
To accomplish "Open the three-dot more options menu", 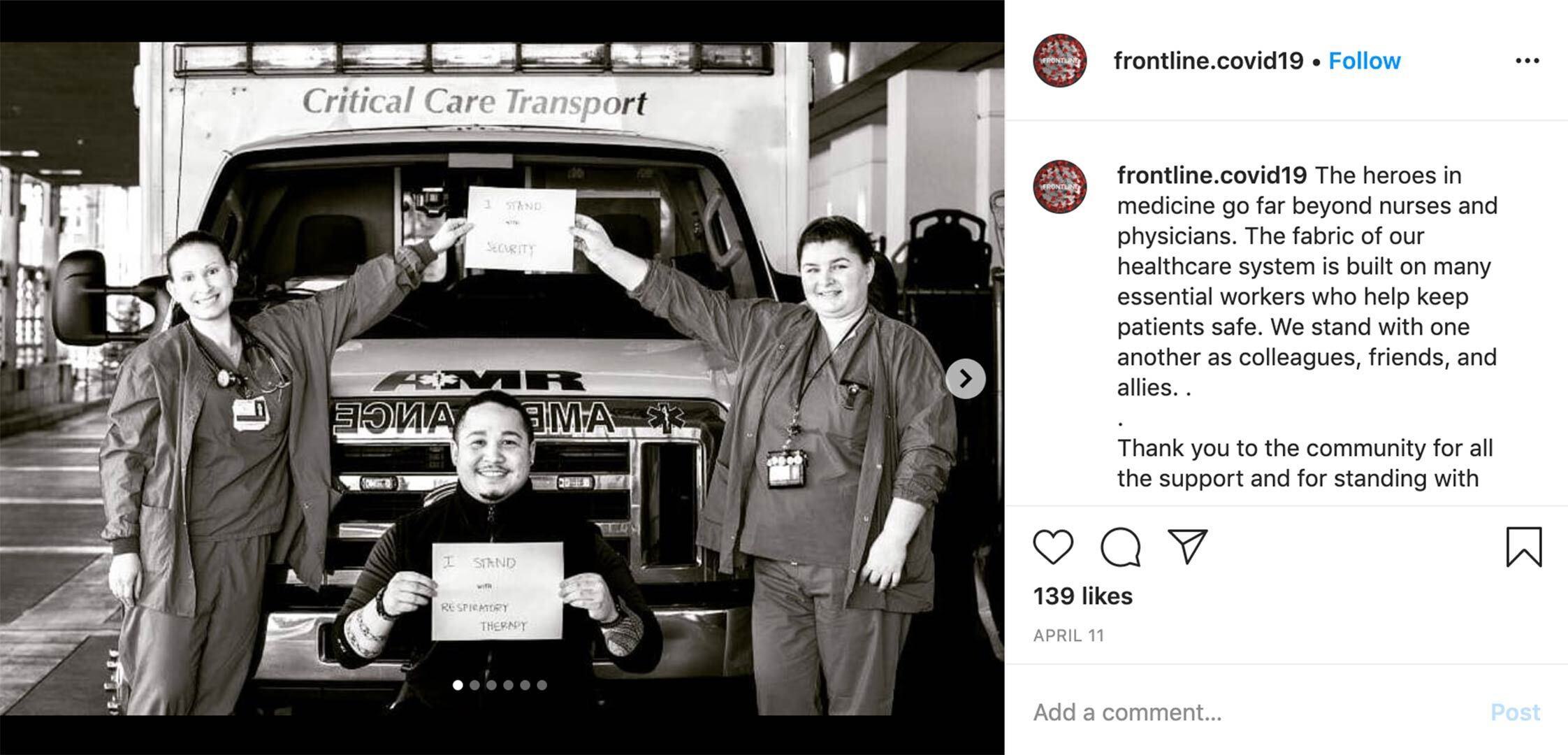I will pyautogui.click(x=1527, y=61).
